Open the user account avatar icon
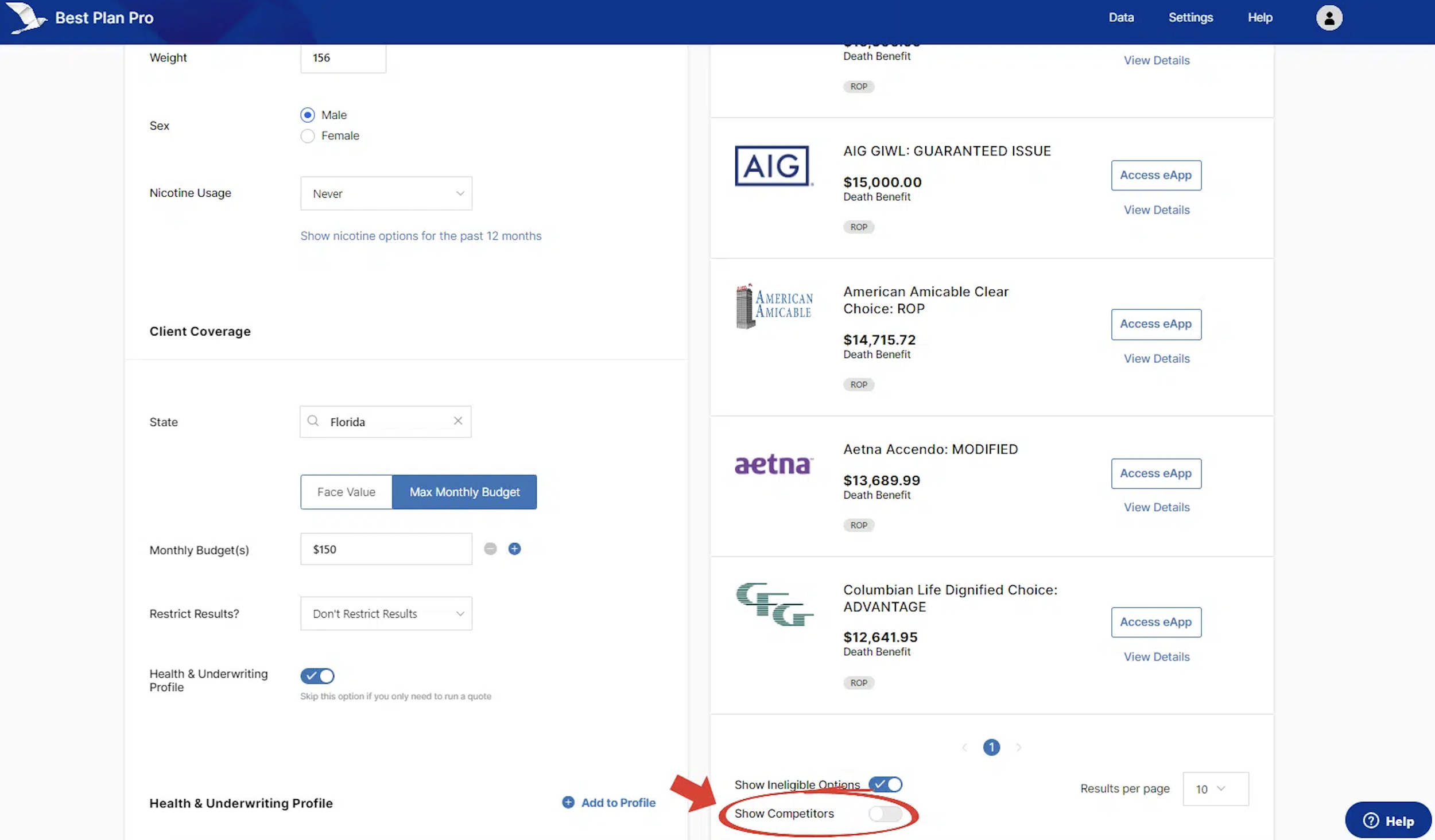Screen dimensions: 1435x840 [x=1328, y=18]
